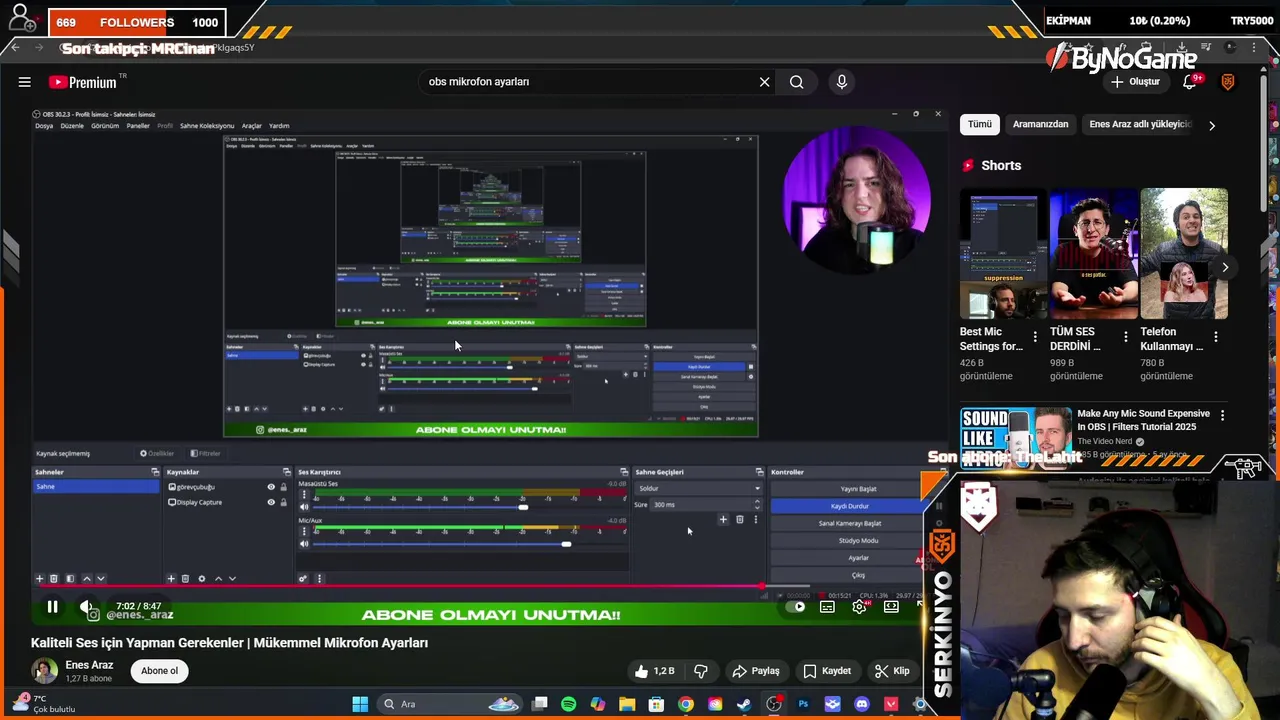Click the OBS Görünüm menu in the video
This screenshot has width=1280, height=720.
coord(105,126)
